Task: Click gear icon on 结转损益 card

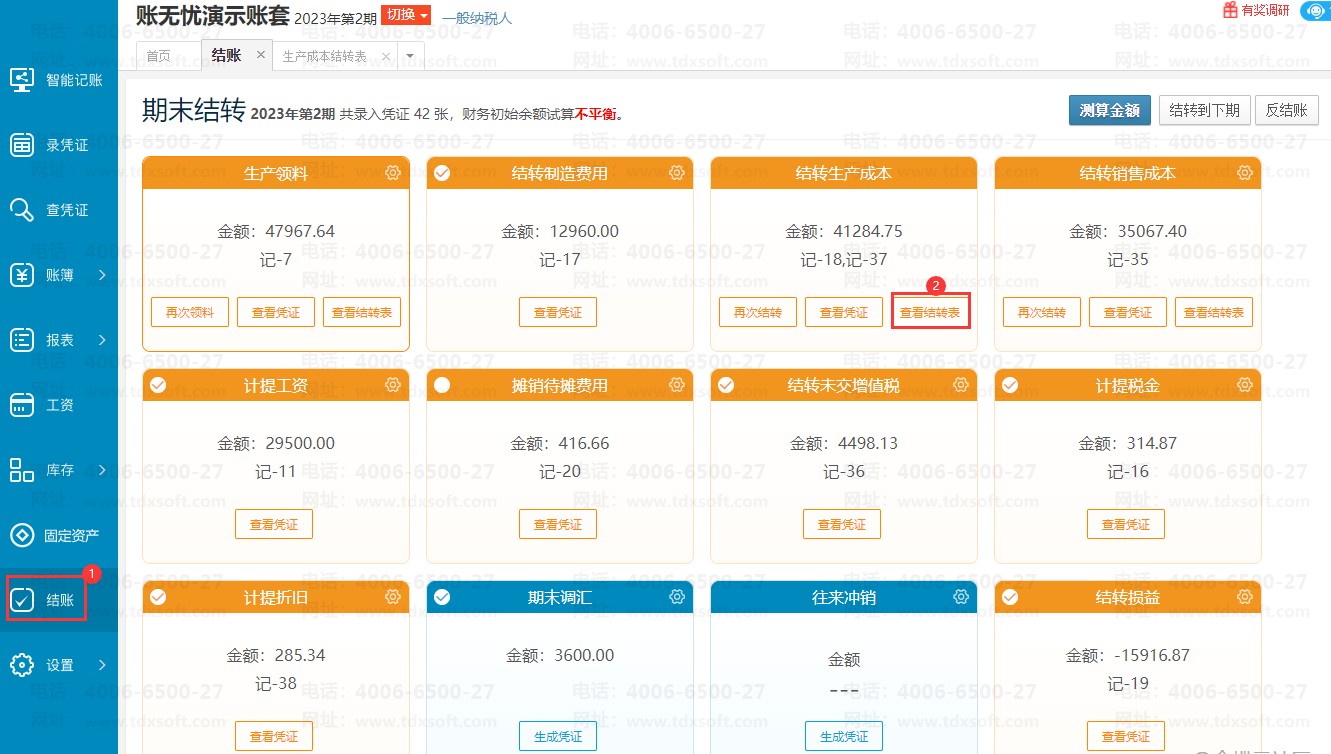Action: [1245, 597]
